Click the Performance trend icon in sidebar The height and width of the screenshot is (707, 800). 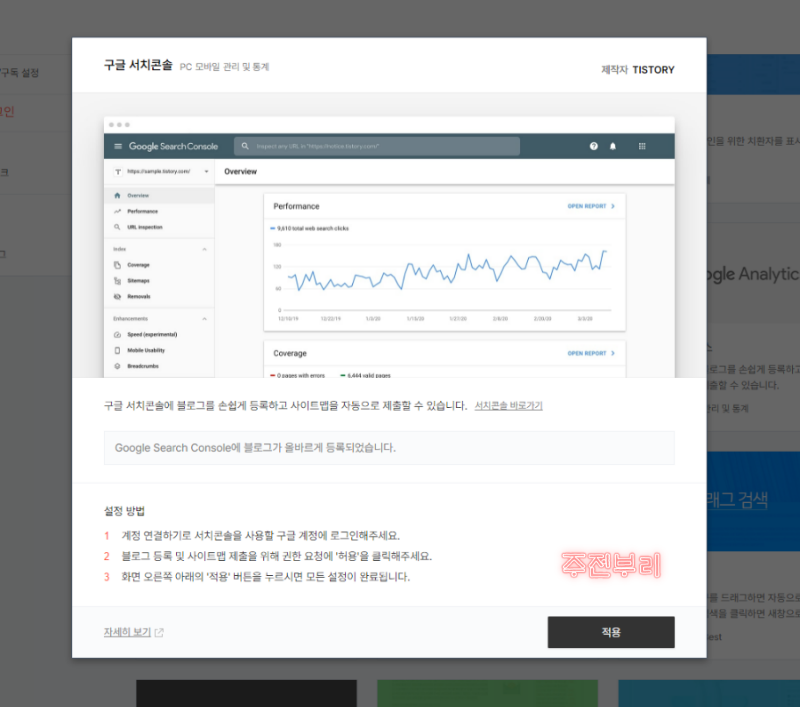tap(117, 211)
